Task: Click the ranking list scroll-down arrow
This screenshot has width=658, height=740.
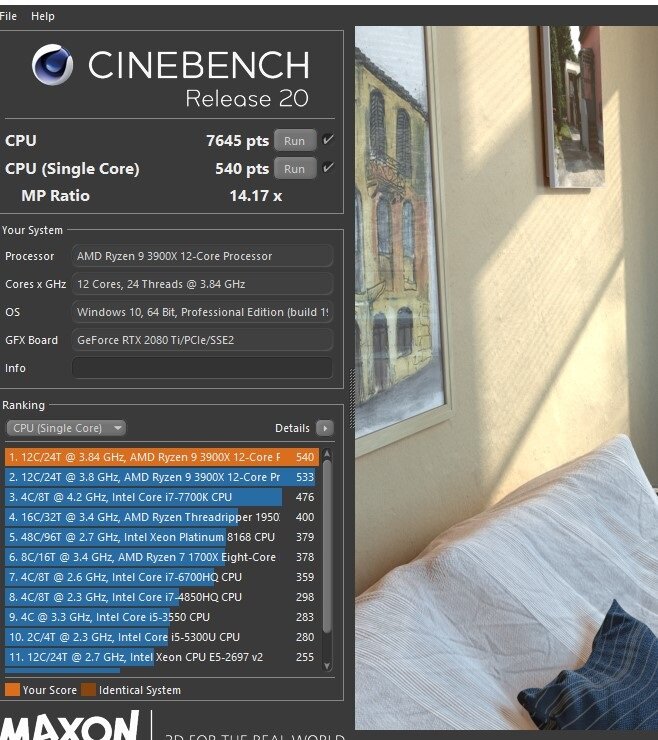Action: (x=327, y=665)
